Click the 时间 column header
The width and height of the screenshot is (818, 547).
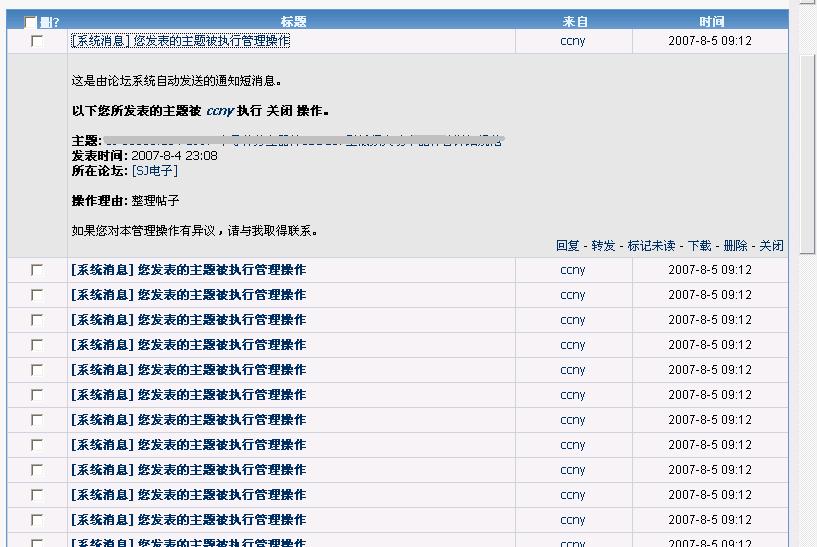pyautogui.click(x=712, y=21)
